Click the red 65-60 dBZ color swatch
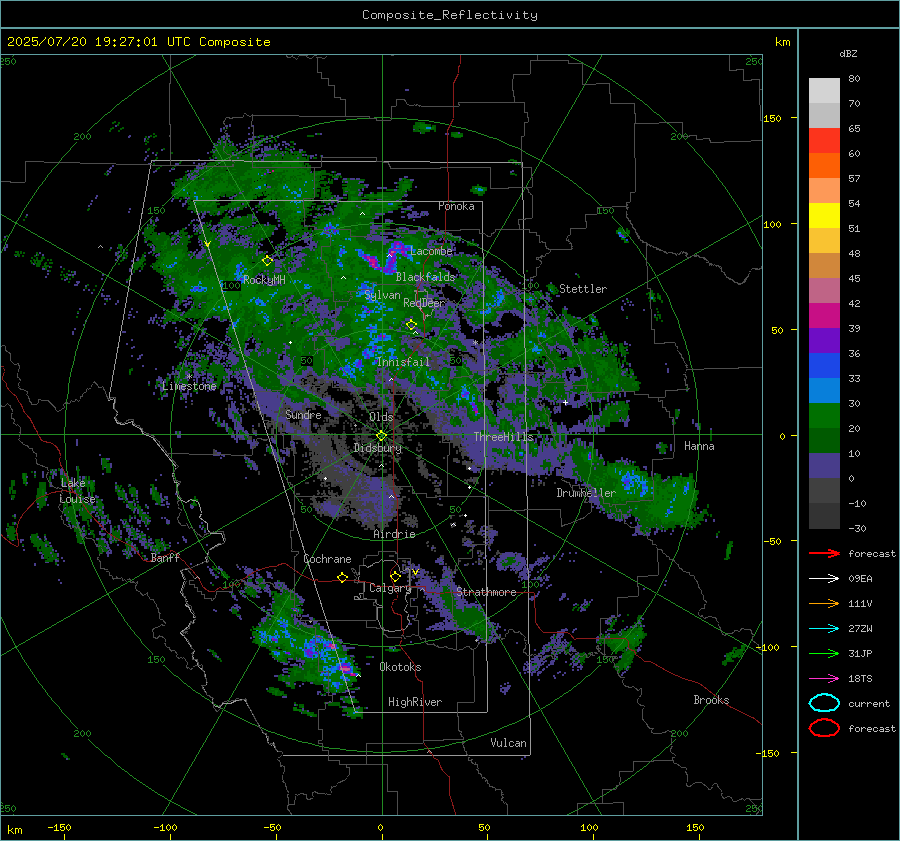 824,141
